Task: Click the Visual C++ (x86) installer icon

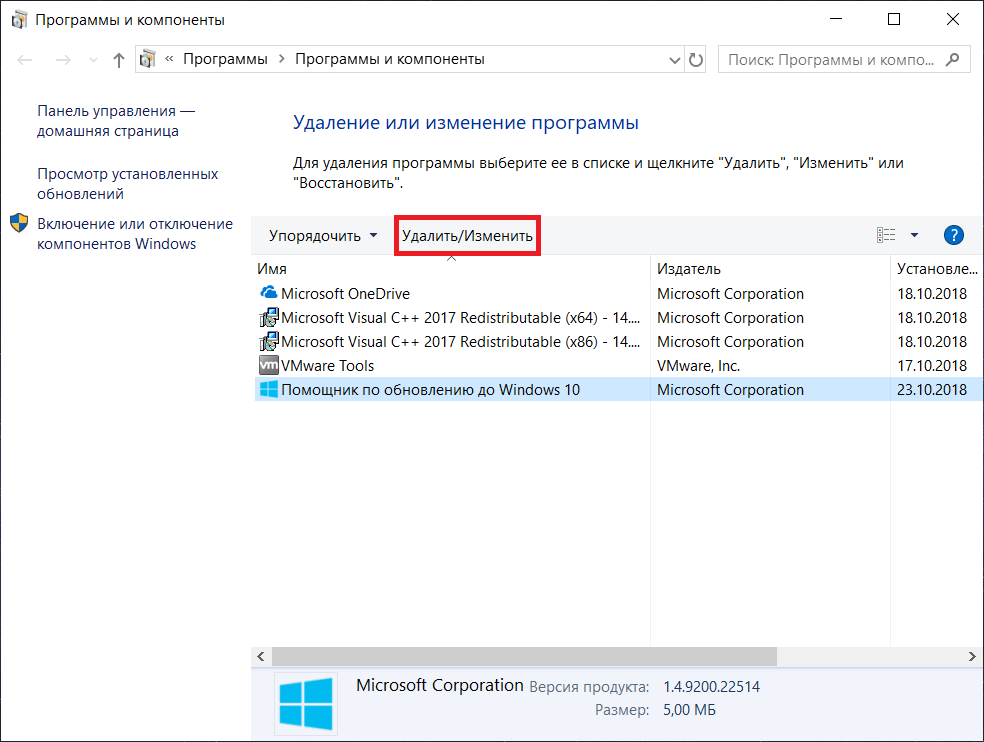Action: pos(269,341)
